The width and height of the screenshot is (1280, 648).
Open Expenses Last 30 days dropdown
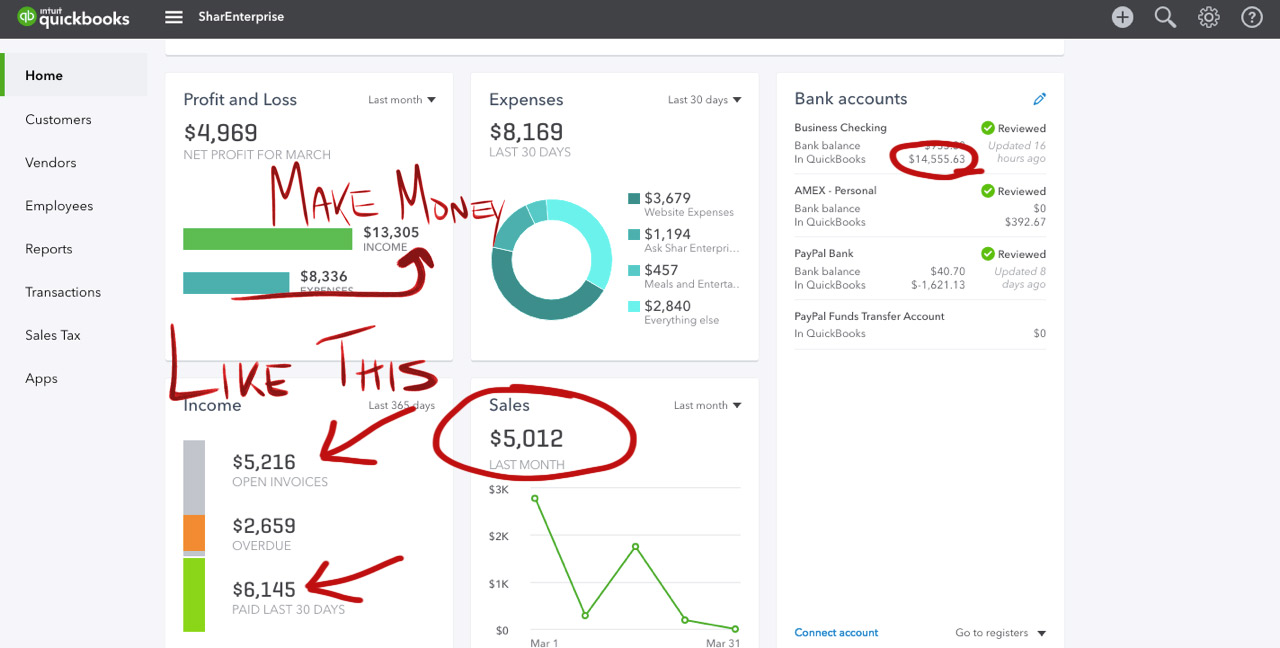click(705, 100)
